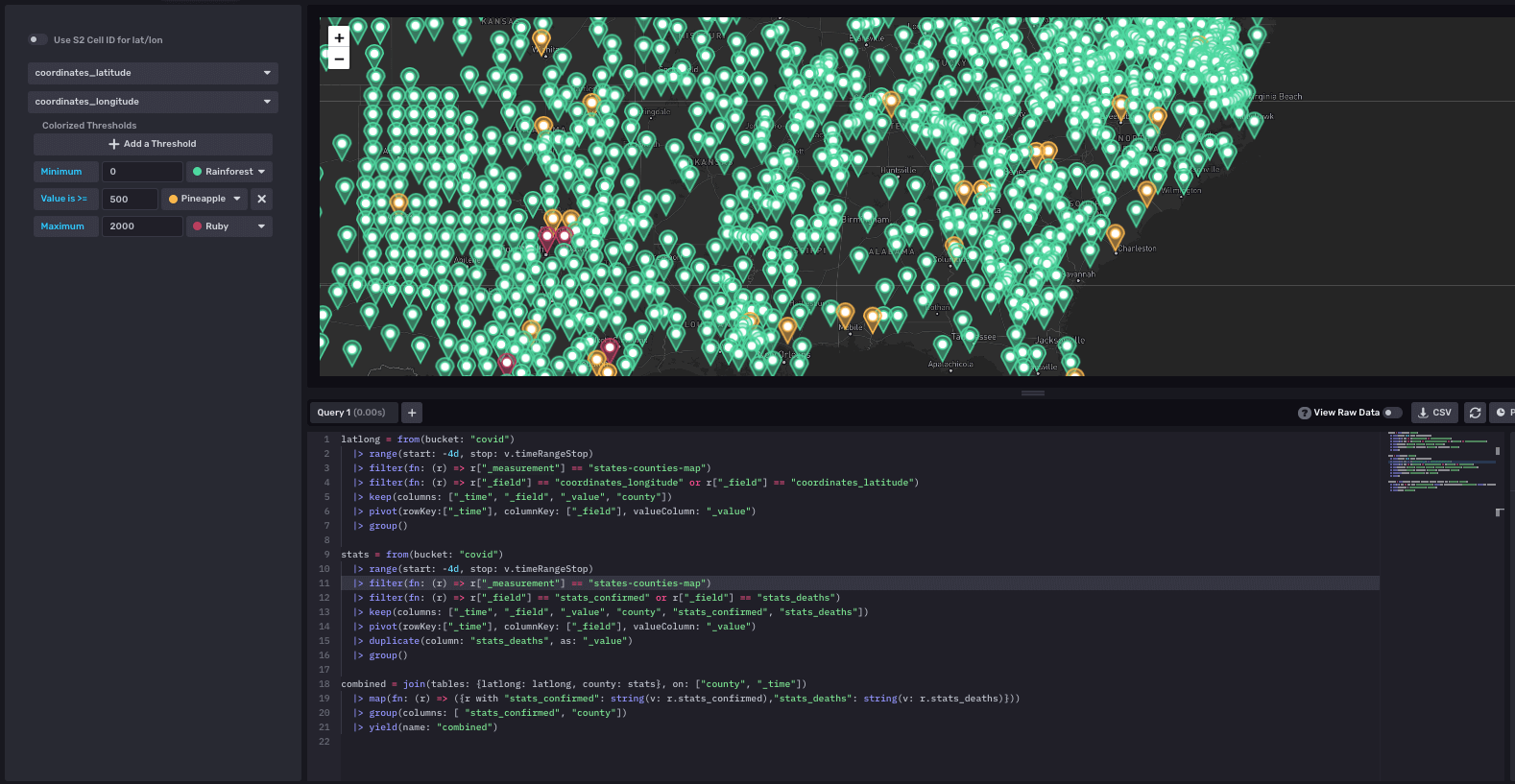Viewport: 1515px width, 784px height.
Task: Expand the coordinates_longitude dropdown
Action: [153, 102]
